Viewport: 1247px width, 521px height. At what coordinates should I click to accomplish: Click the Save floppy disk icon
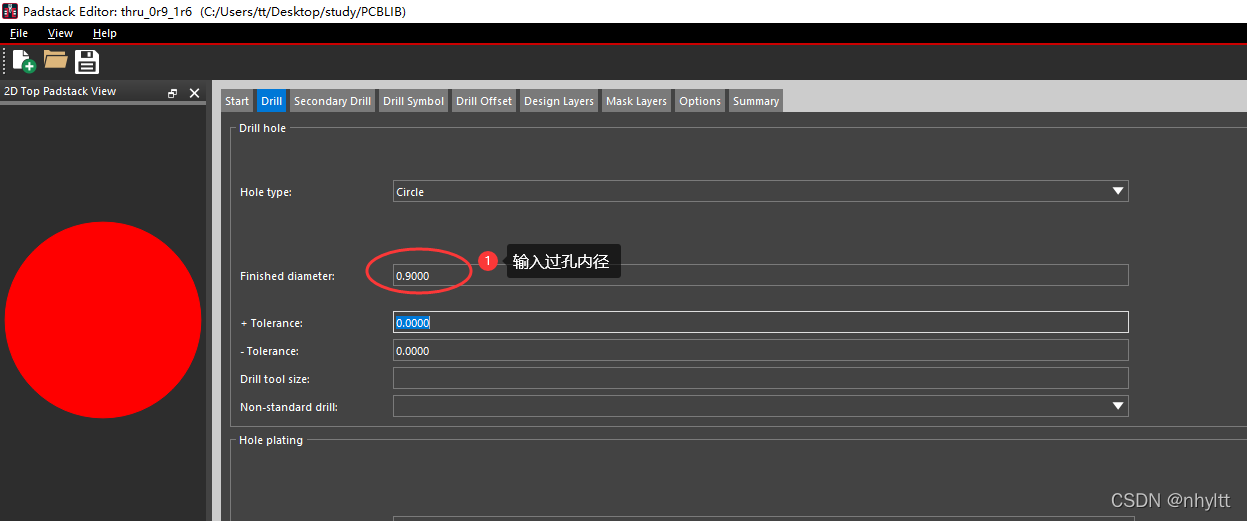pyautogui.click(x=87, y=61)
